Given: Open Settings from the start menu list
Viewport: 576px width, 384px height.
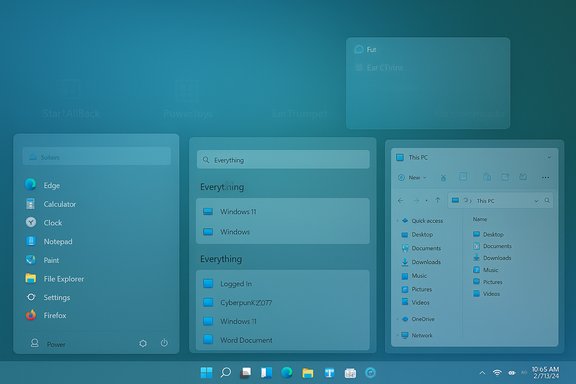Looking at the screenshot, I should point(48,297).
